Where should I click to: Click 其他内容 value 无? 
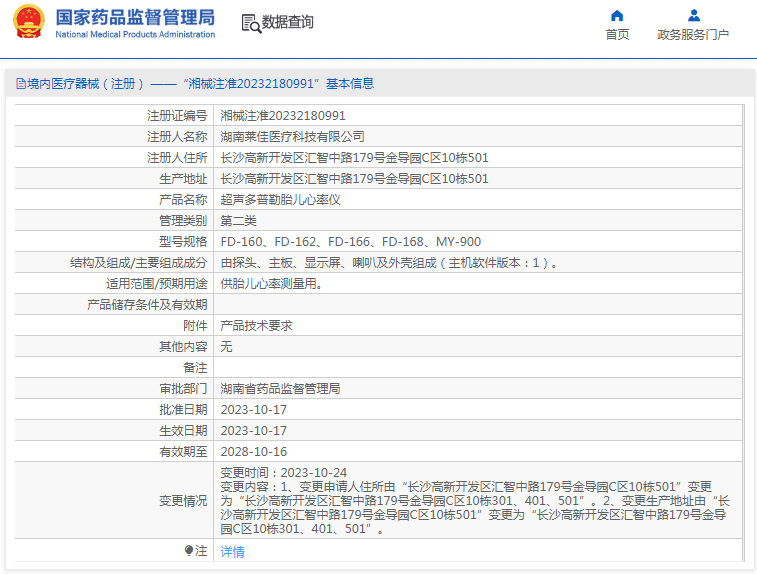pyautogui.click(x=226, y=347)
